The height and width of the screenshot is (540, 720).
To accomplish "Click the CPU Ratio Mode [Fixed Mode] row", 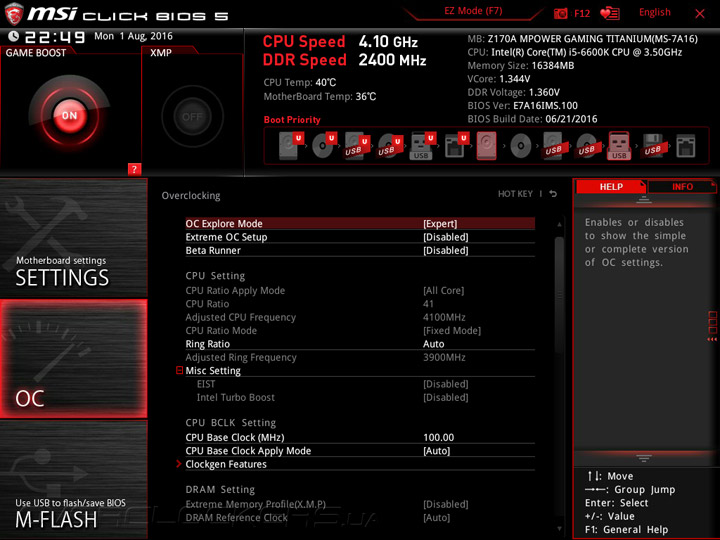I will [x=360, y=331].
